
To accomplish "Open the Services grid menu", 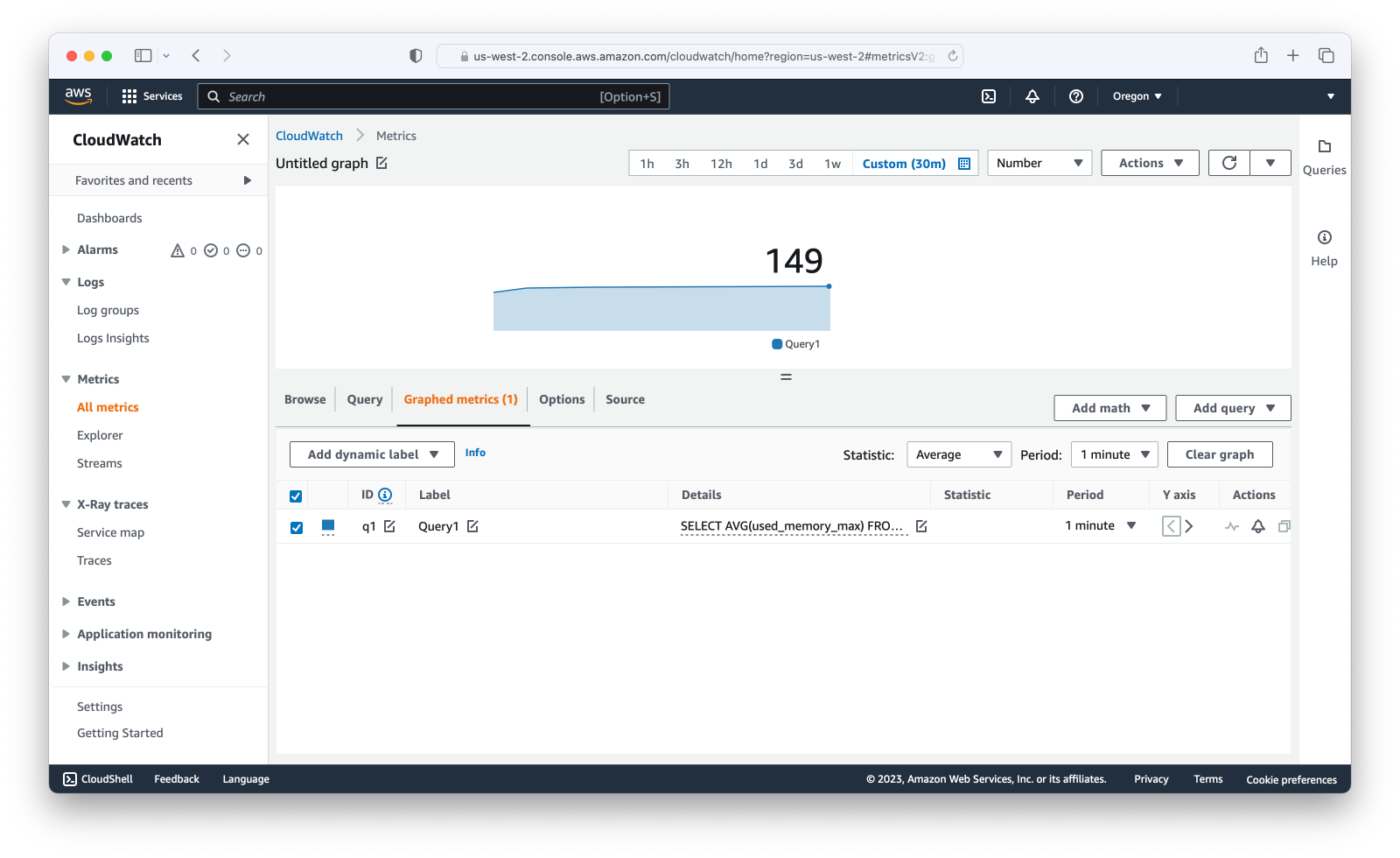I will tap(152, 96).
